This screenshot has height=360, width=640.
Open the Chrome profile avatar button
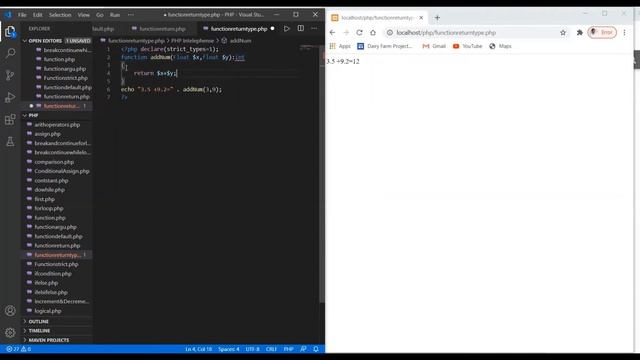pyautogui.click(x=602, y=33)
